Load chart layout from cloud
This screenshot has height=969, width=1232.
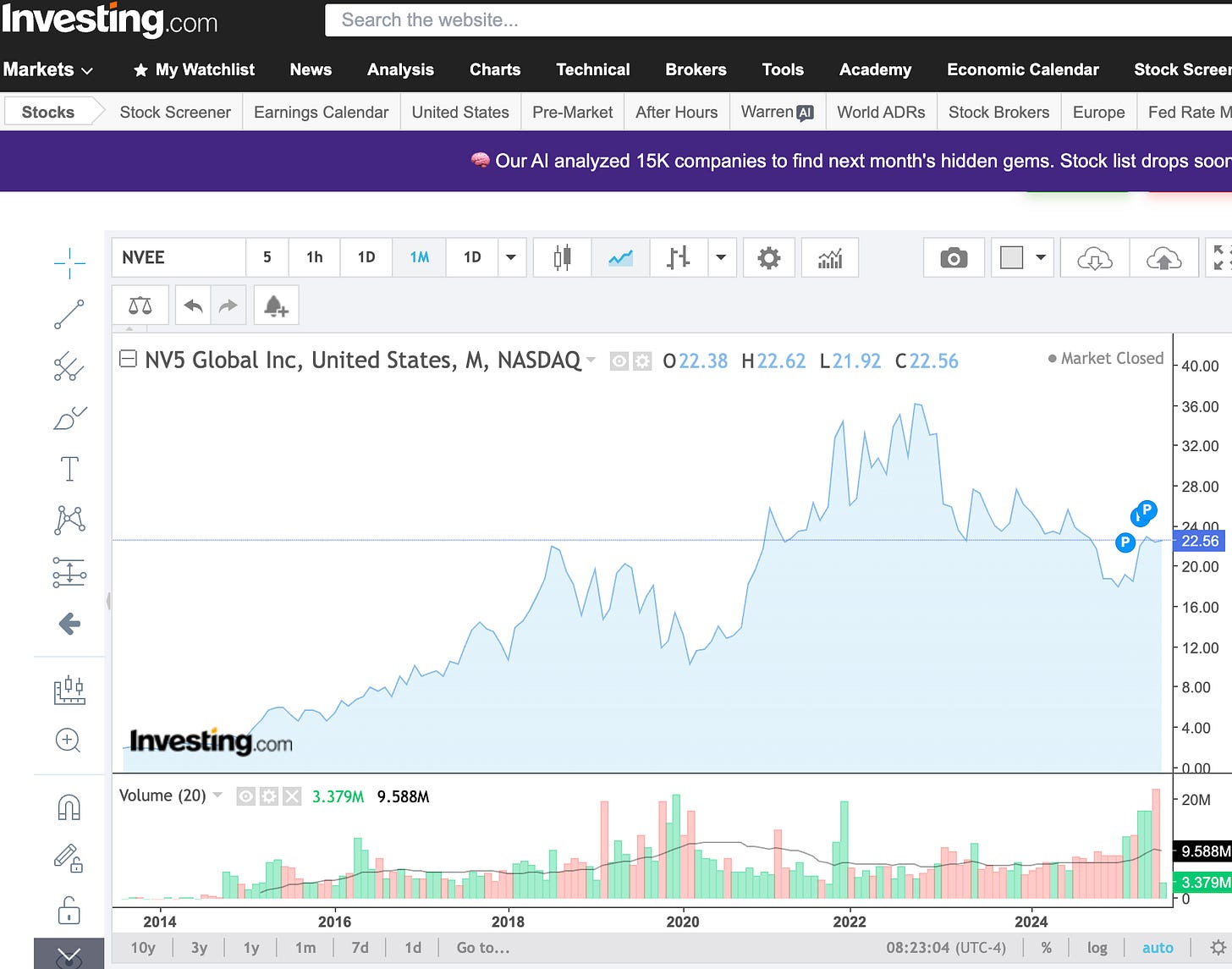(1095, 257)
